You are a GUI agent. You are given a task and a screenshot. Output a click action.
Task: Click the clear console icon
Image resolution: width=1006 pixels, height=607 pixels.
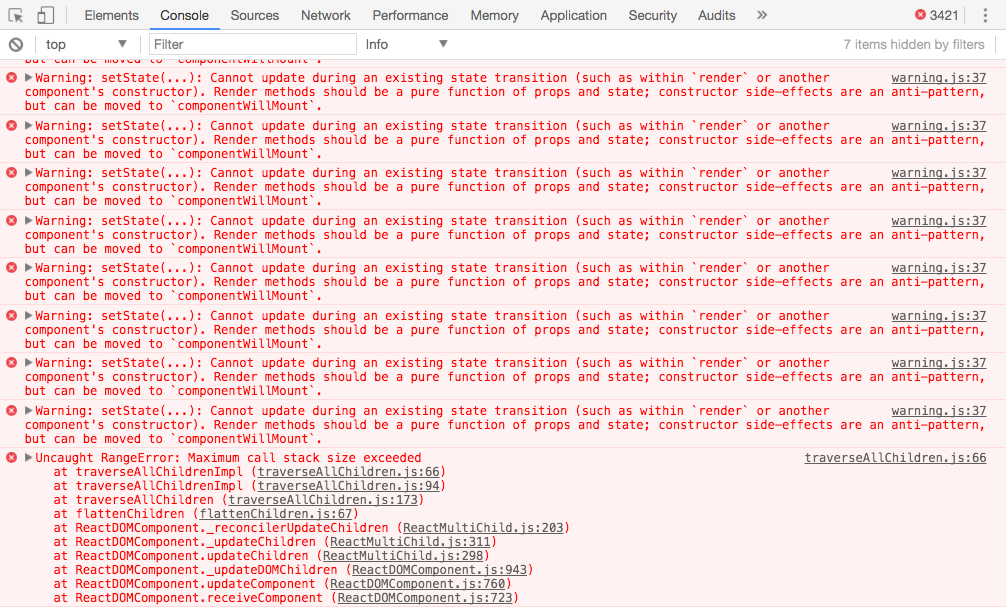coord(14,44)
